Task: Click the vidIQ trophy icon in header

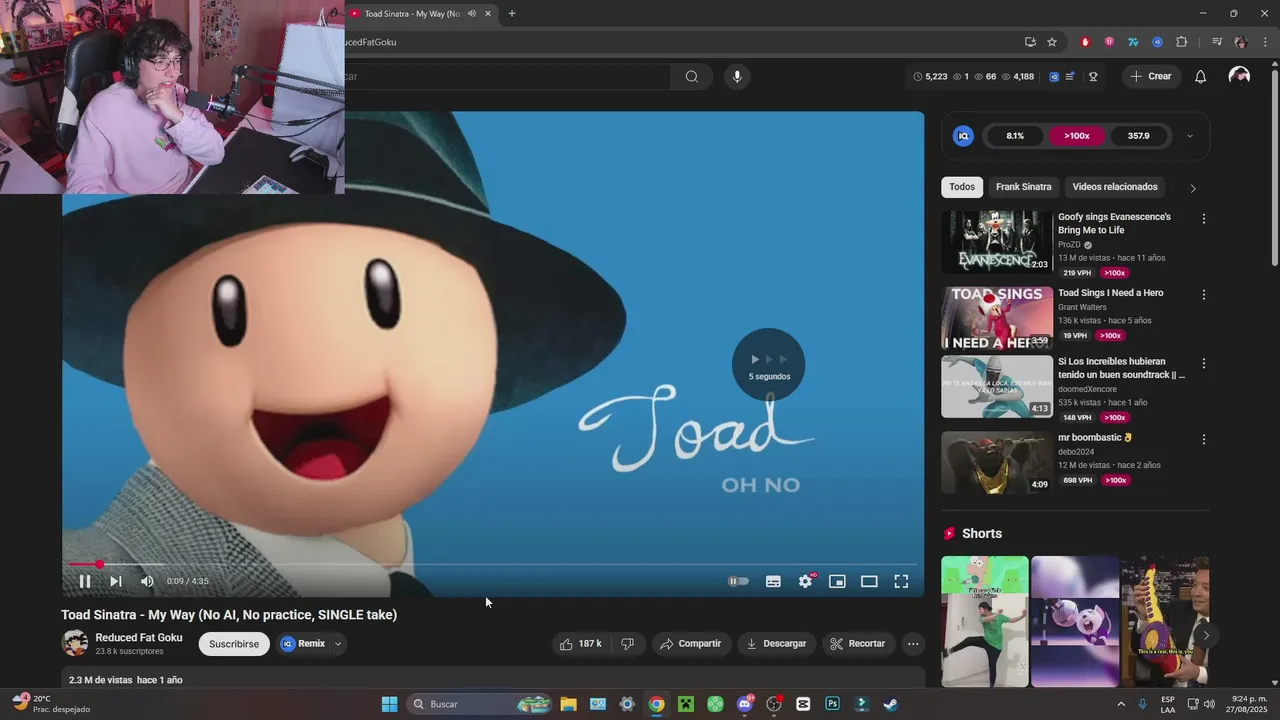Action: tap(1093, 76)
